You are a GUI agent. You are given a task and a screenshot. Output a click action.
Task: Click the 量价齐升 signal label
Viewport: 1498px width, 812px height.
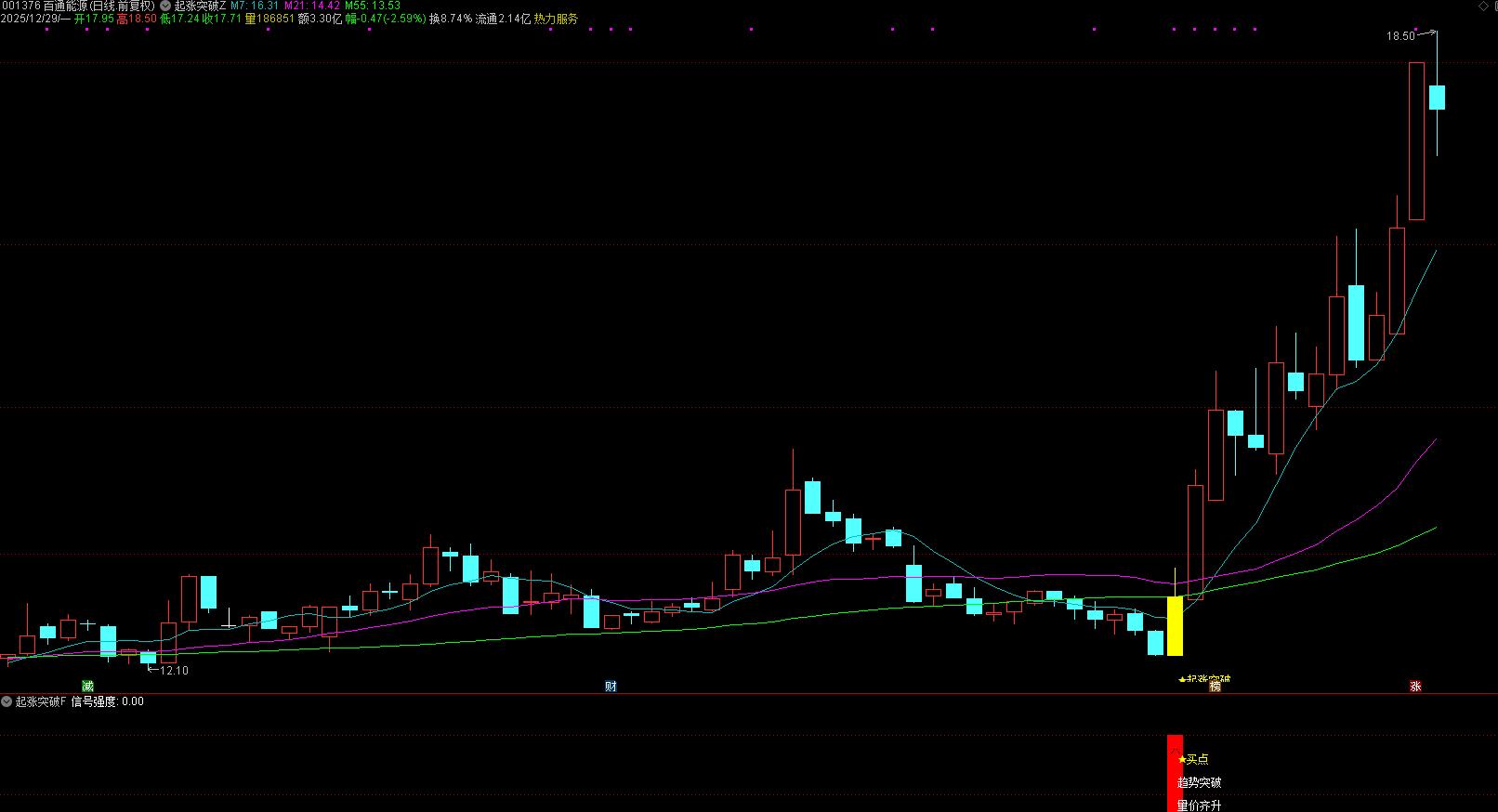tap(1199, 805)
